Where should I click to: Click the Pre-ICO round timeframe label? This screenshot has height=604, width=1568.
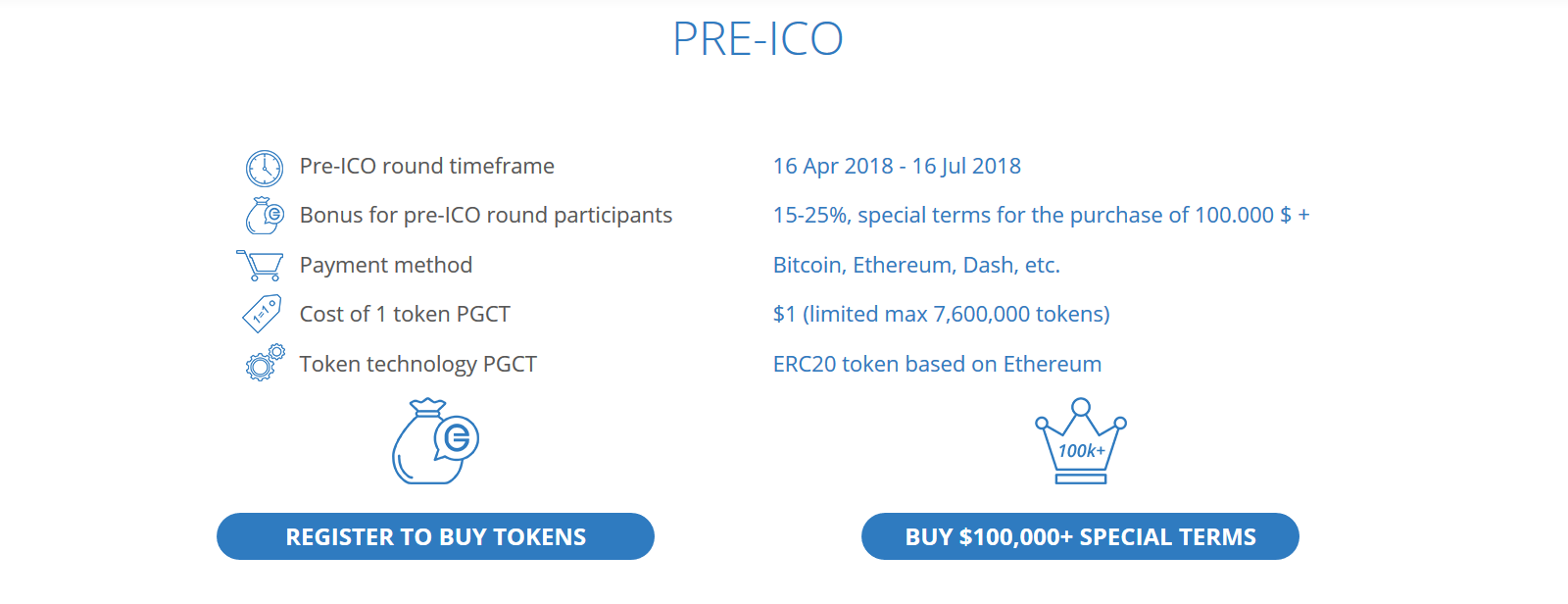click(426, 166)
